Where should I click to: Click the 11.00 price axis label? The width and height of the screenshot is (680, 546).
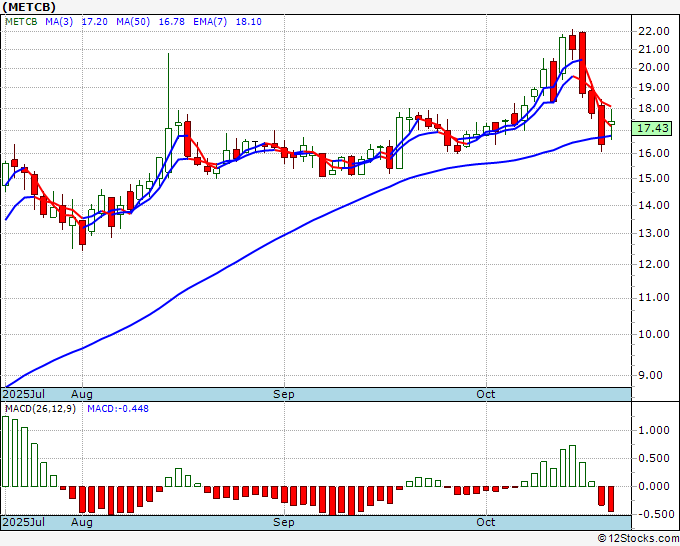pos(654,298)
